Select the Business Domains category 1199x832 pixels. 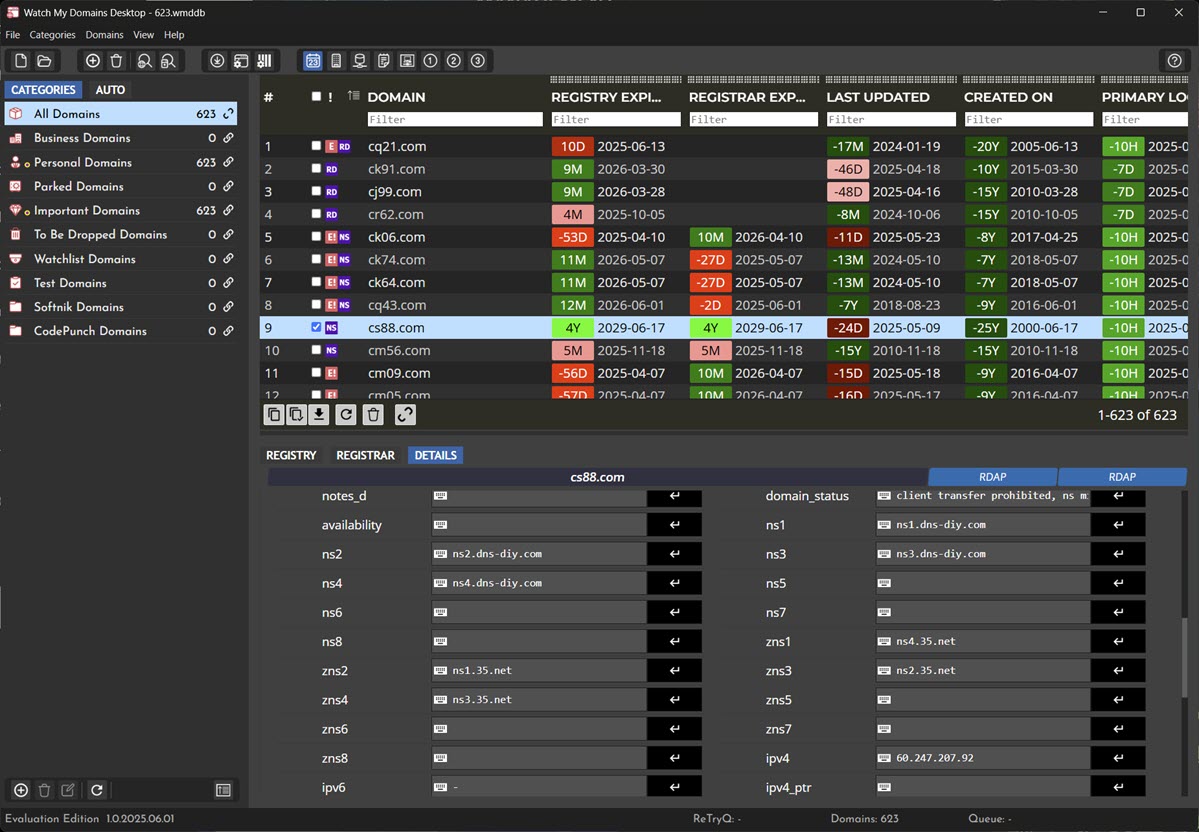click(121, 138)
